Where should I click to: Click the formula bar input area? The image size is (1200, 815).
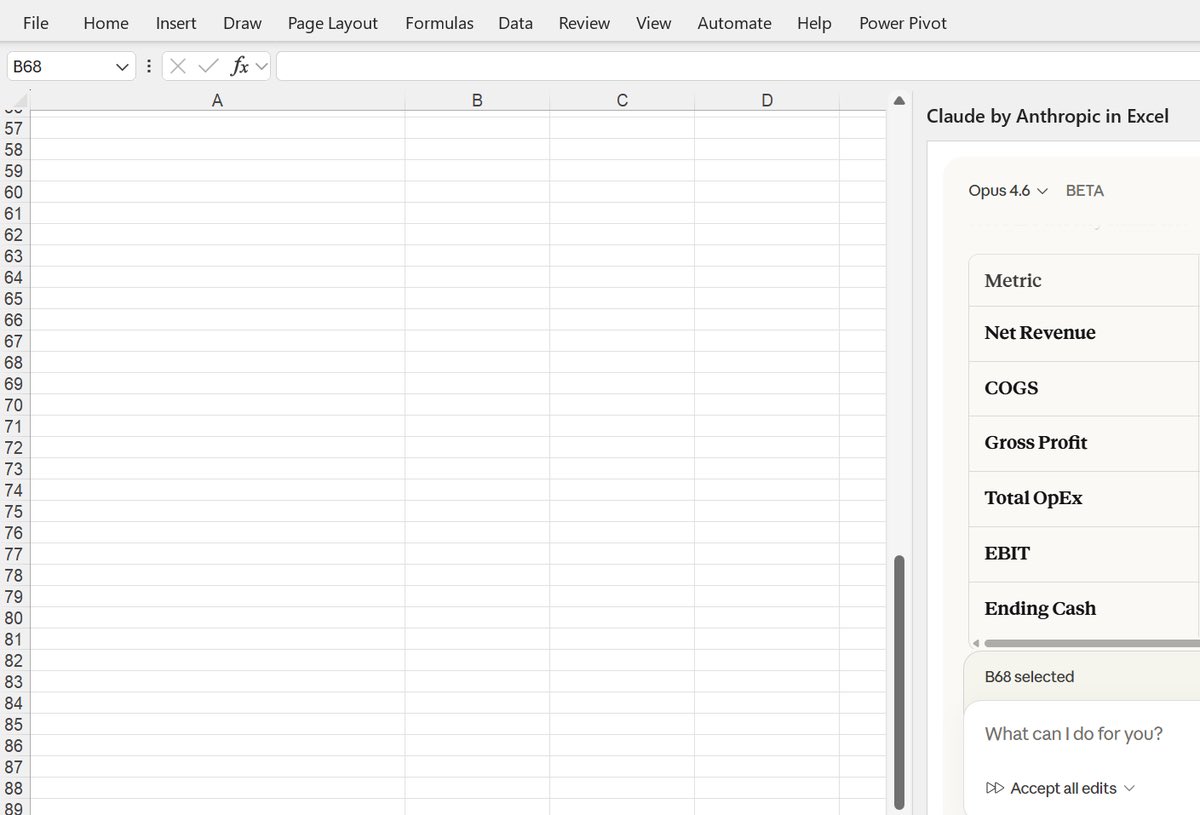coord(738,66)
